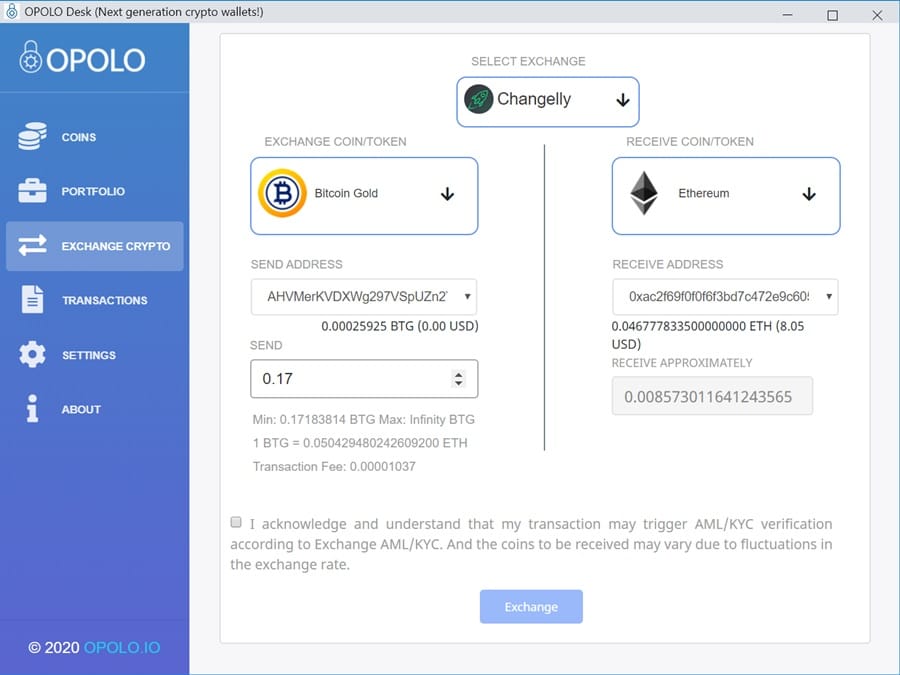Image resolution: width=900 pixels, height=675 pixels.
Task: Expand the Ethereum receive coin dropdown arrow
Action: (809, 194)
